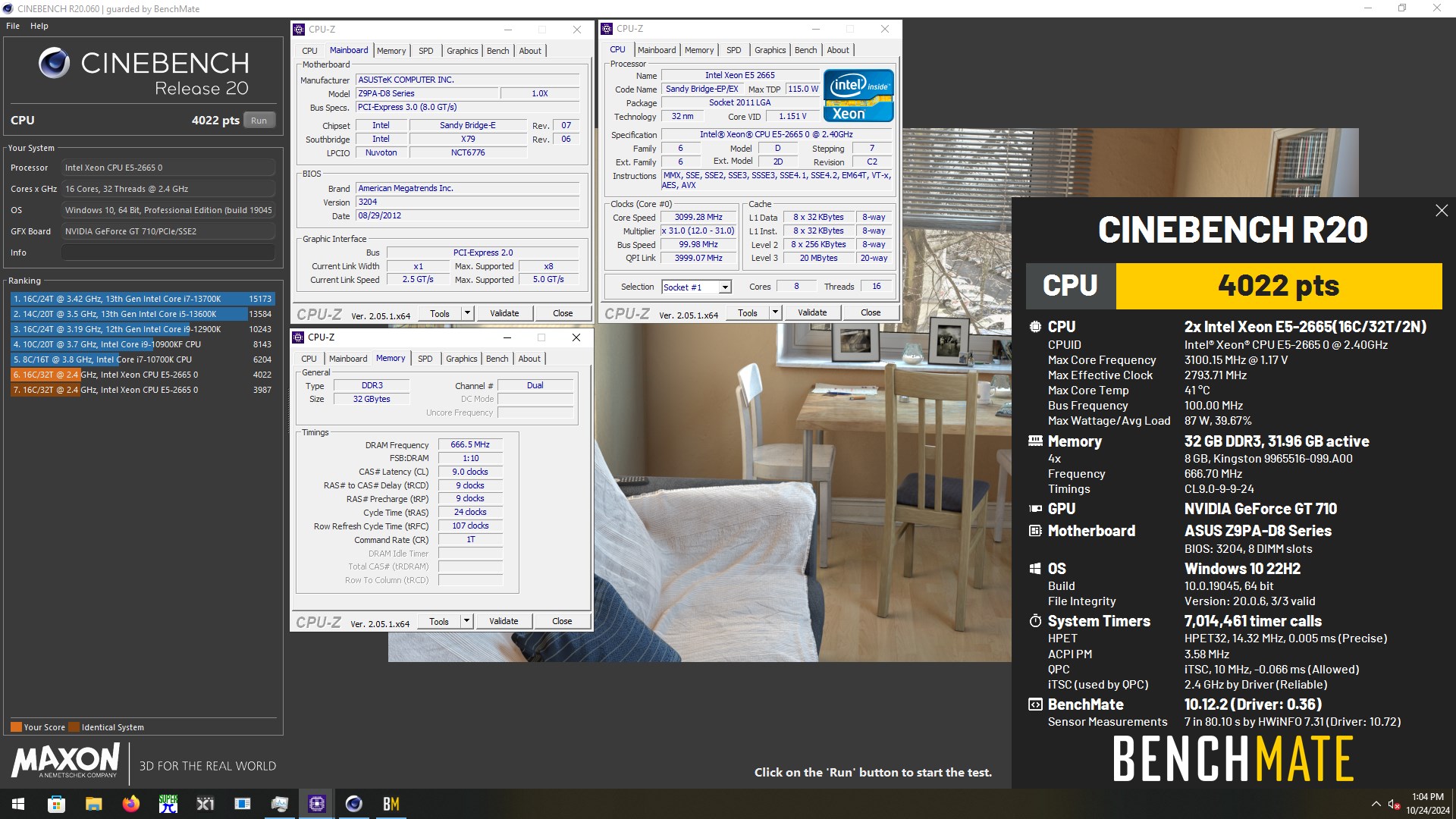This screenshot has height=819, width=1456.
Task: Open the Help menu in Cinebench
Action: point(39,26)
